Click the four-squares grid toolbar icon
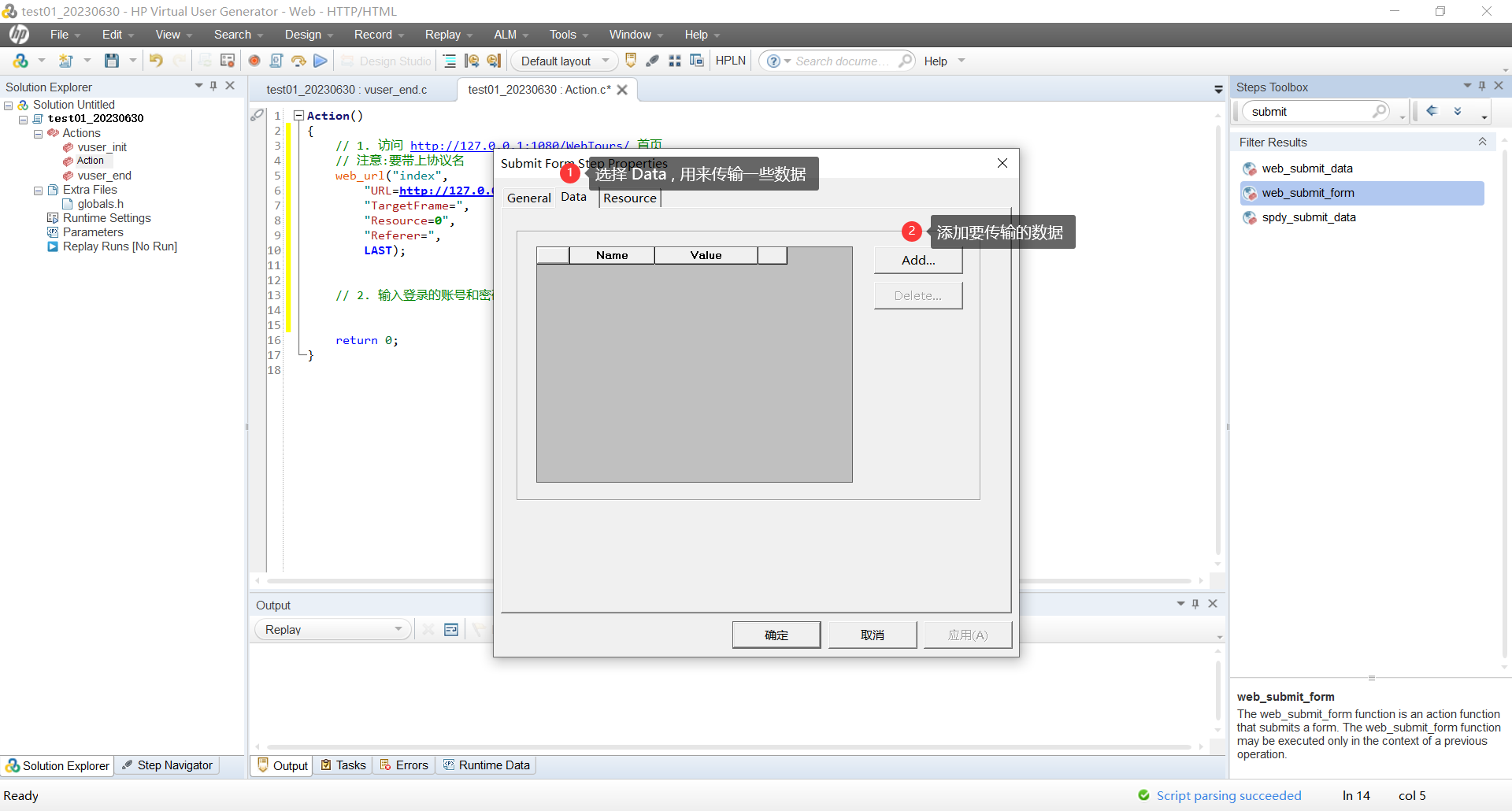Viewport: 1512px width, 811px height. [675, 61]
